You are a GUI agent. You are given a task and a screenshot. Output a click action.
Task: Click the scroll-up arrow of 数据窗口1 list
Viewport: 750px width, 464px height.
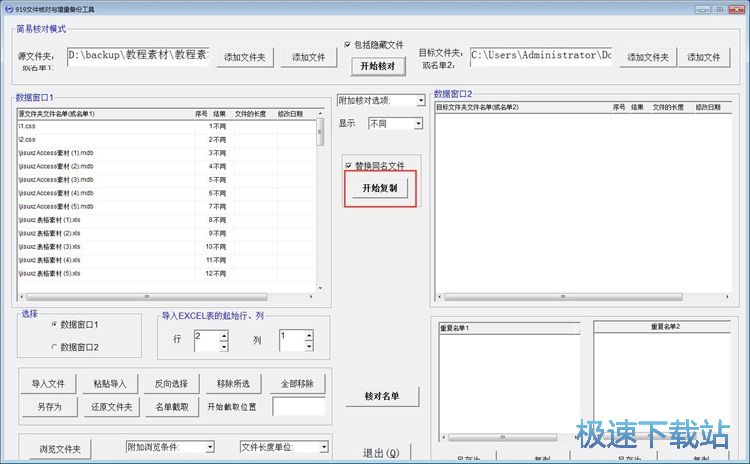[320, 113]
